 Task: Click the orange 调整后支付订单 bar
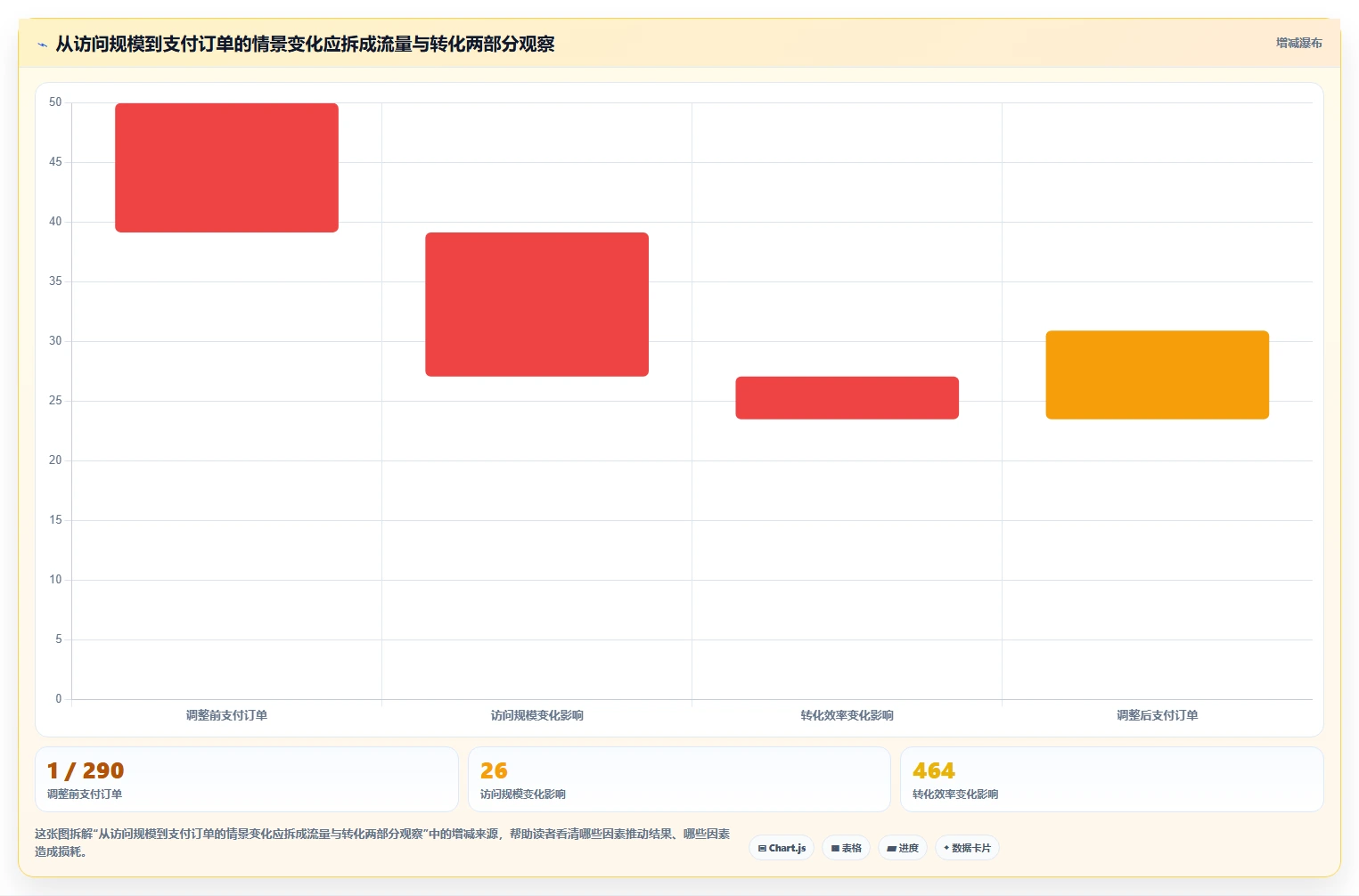pos(1157,375)
